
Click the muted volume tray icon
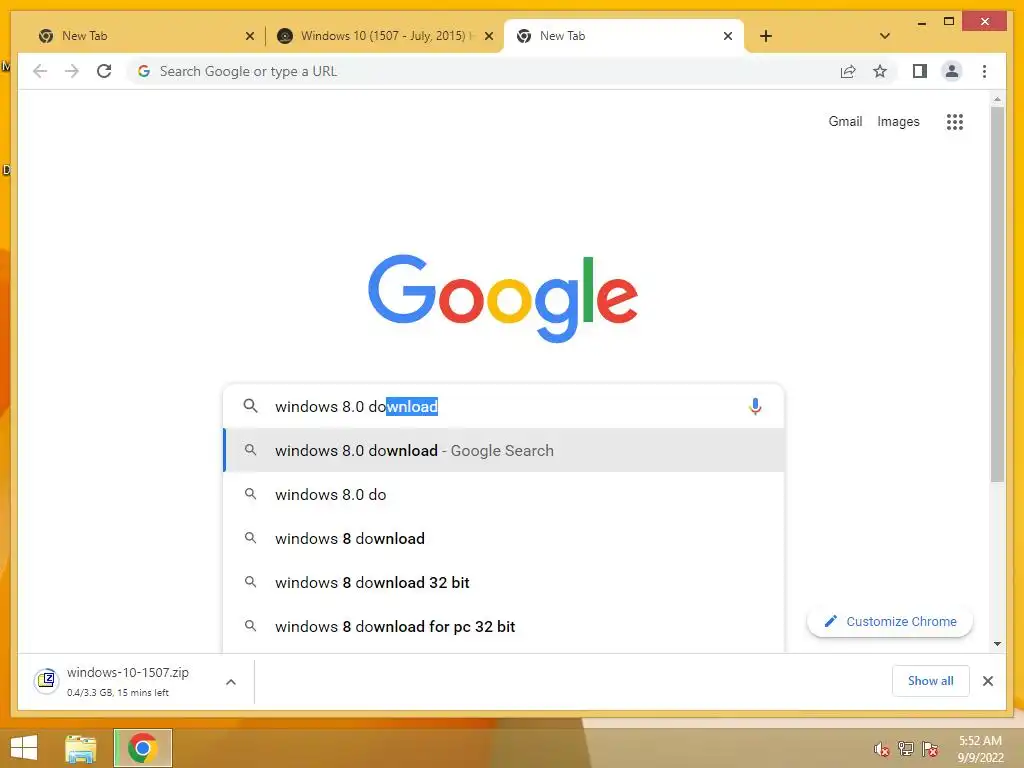tap(882, 749)
